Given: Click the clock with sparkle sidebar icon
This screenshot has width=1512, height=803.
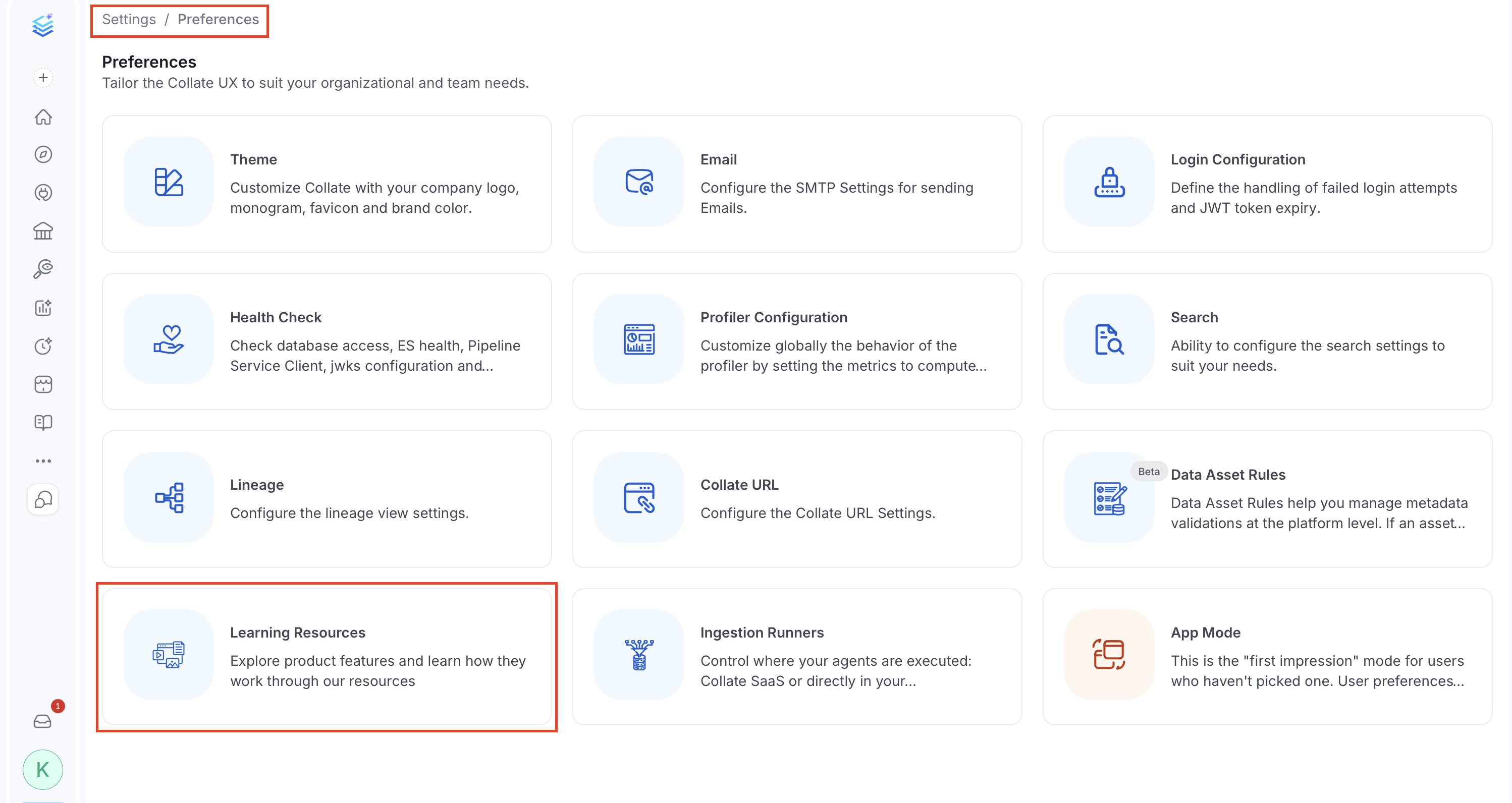Looking at the screenshot, I should 43,346.
